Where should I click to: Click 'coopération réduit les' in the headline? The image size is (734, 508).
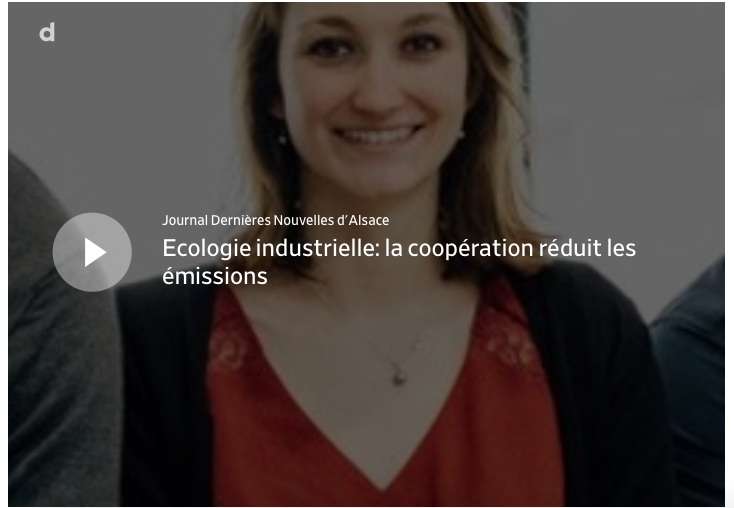pos(521,249)
